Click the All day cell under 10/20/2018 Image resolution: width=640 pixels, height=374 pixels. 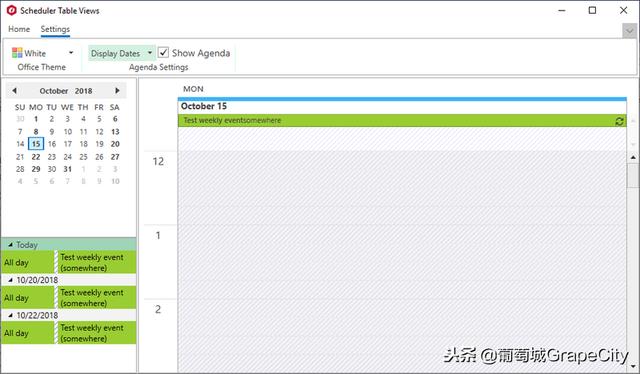28,298
